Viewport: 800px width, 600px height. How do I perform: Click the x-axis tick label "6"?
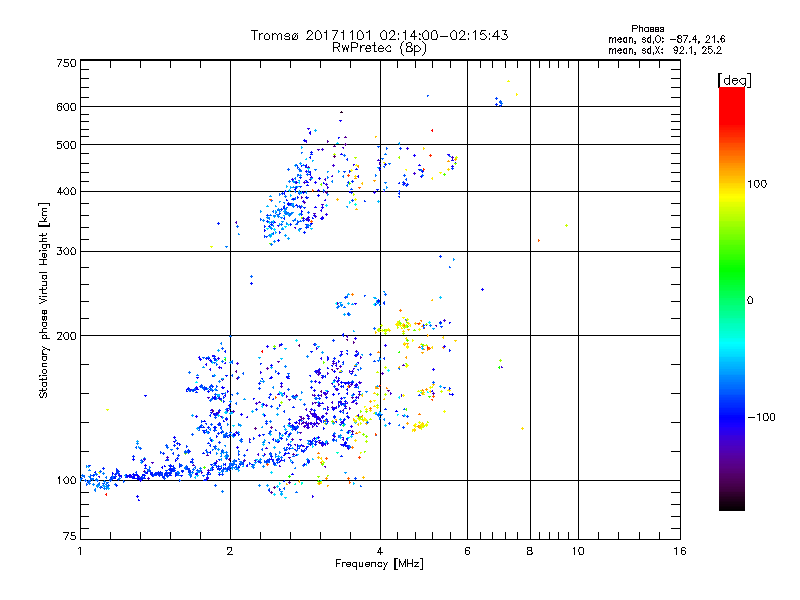[467, 551]
